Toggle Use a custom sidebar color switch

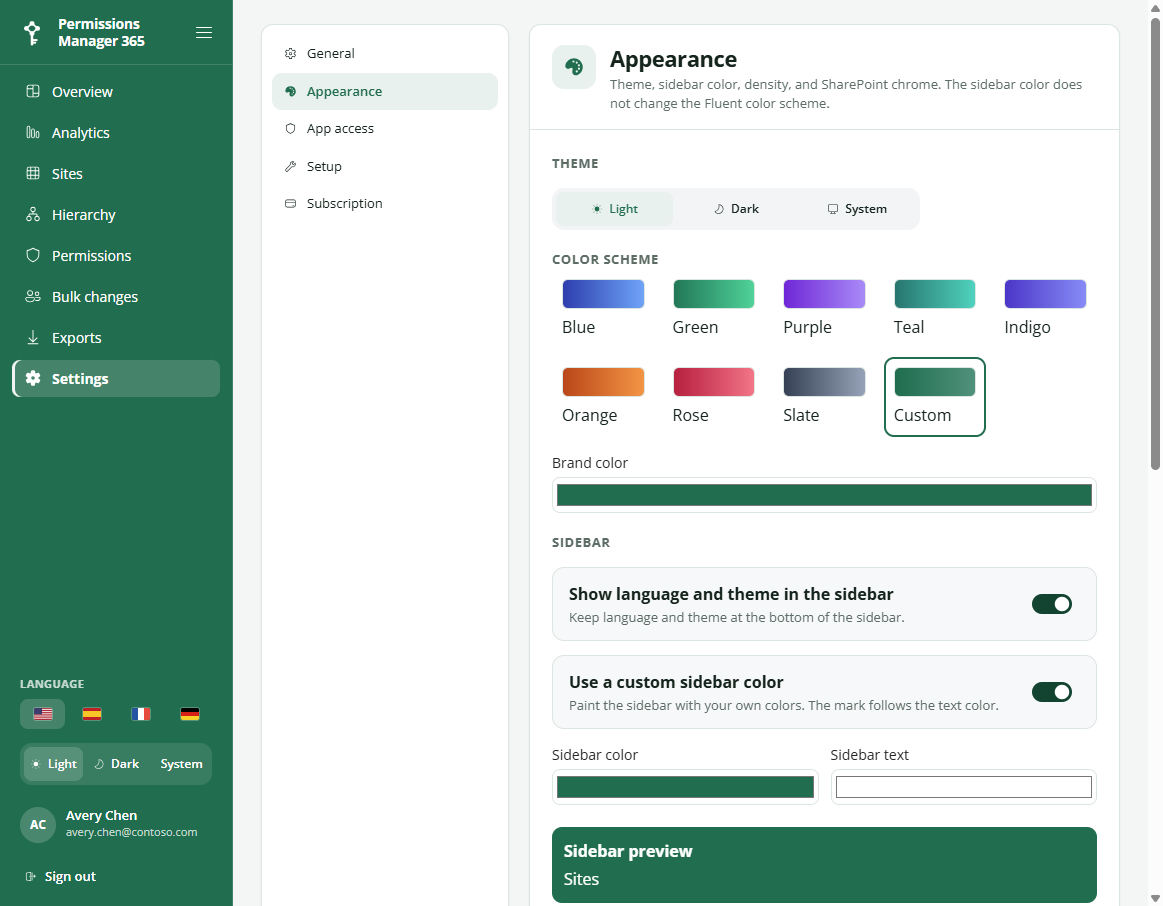(1052, 692)
